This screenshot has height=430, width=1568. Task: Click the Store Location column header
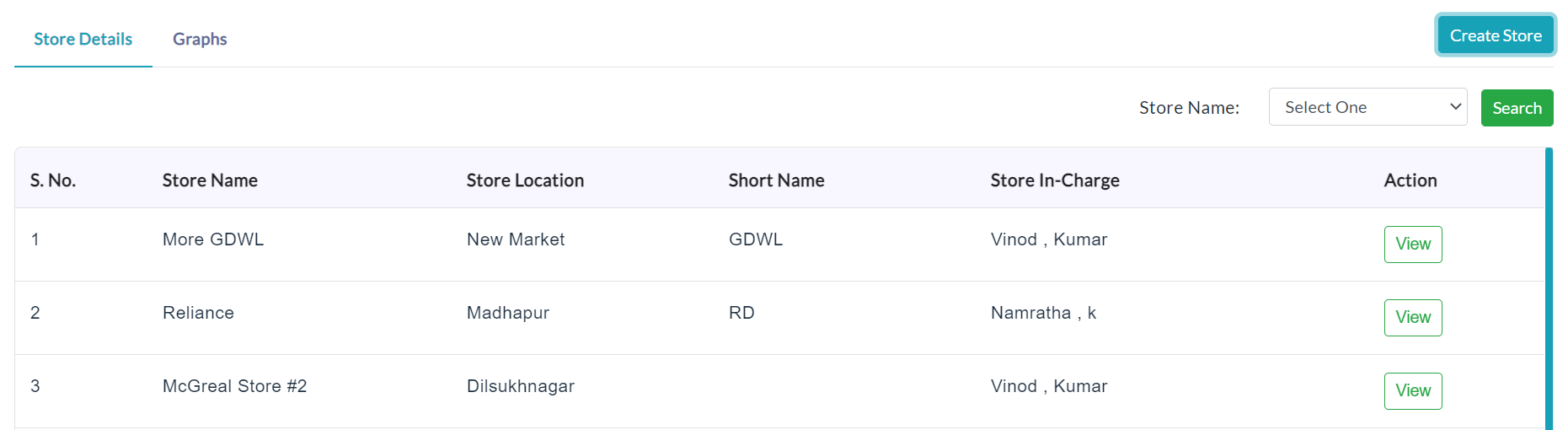(525, 180)
